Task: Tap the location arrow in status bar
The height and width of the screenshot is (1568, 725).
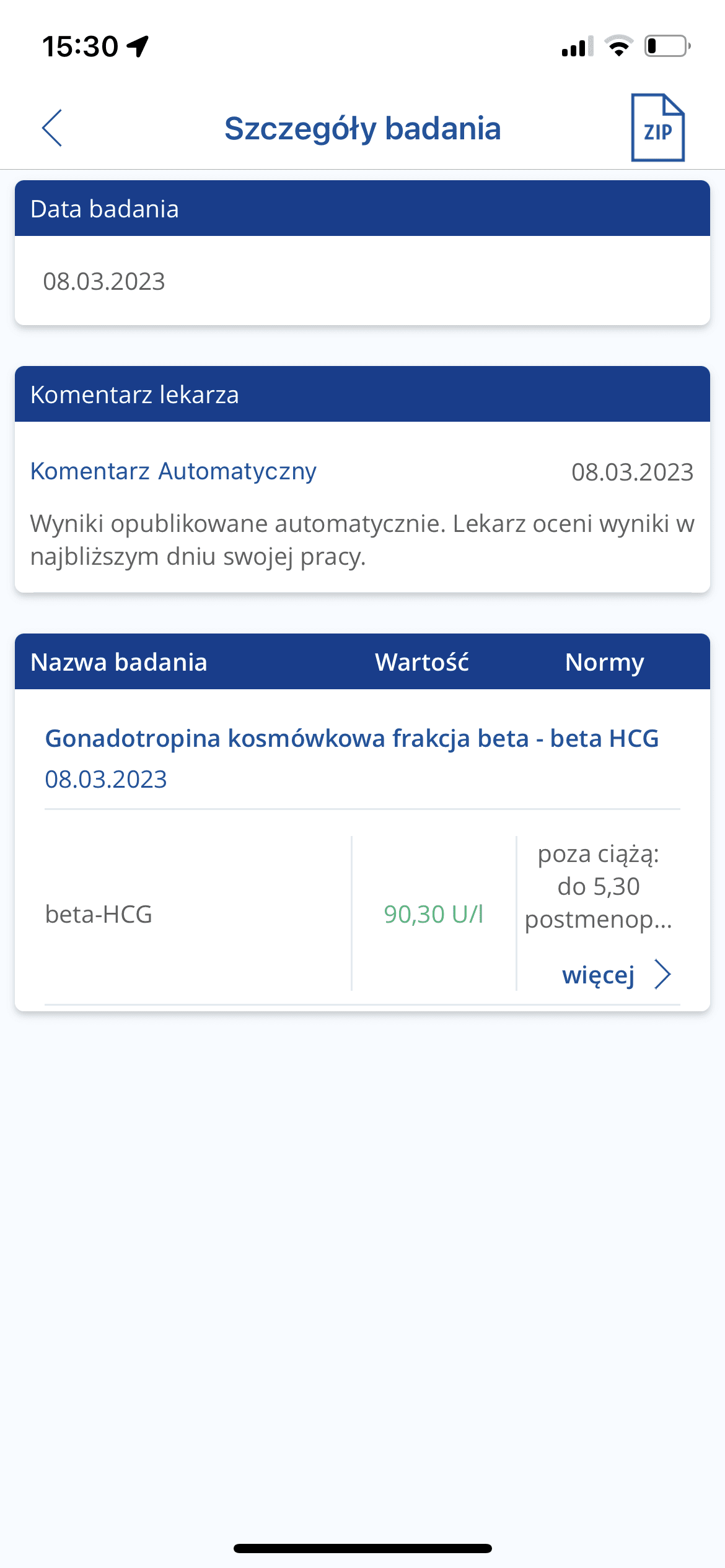Action: (138, 46)
